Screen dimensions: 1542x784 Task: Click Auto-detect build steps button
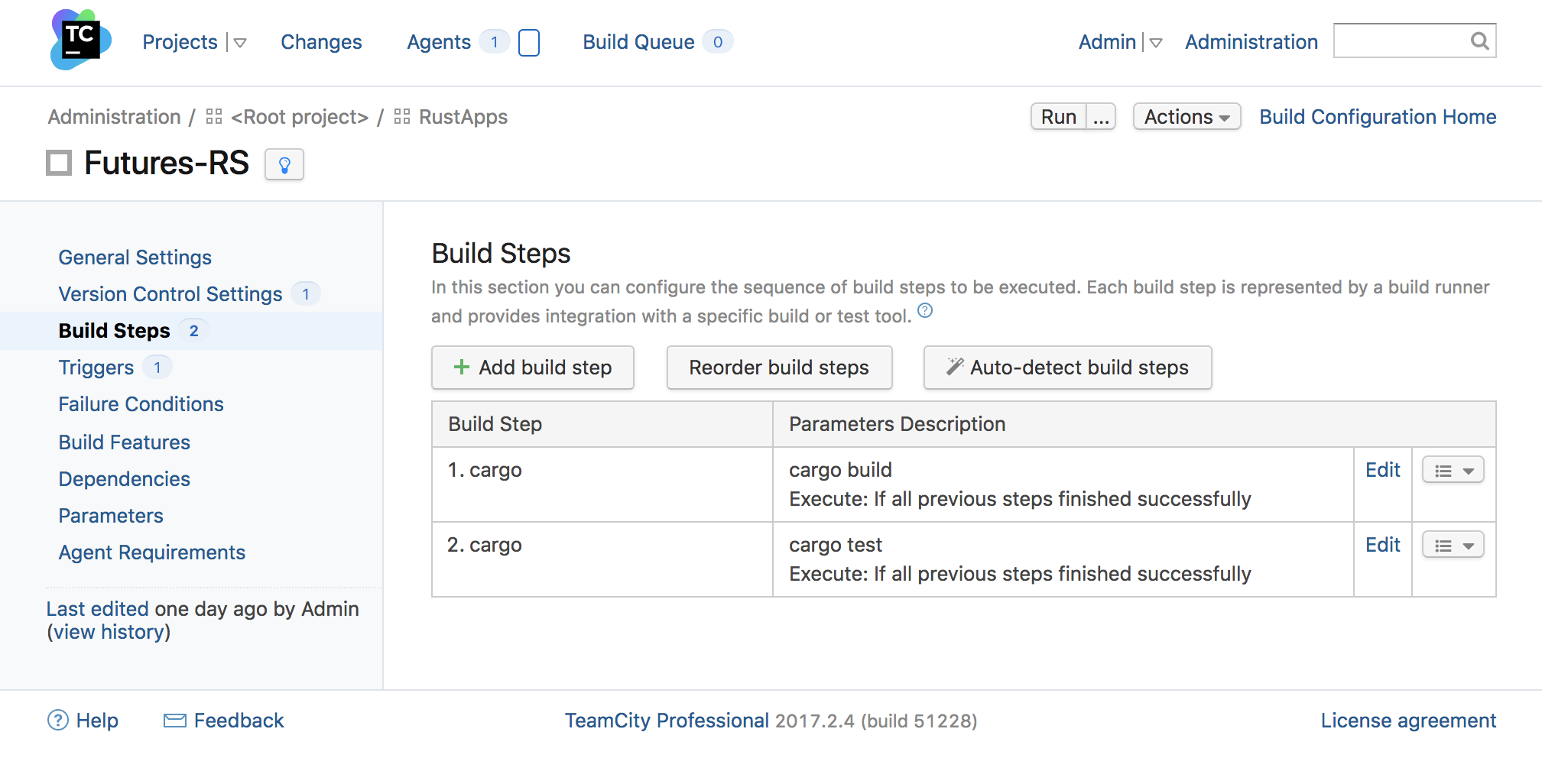pos(1067,368)
